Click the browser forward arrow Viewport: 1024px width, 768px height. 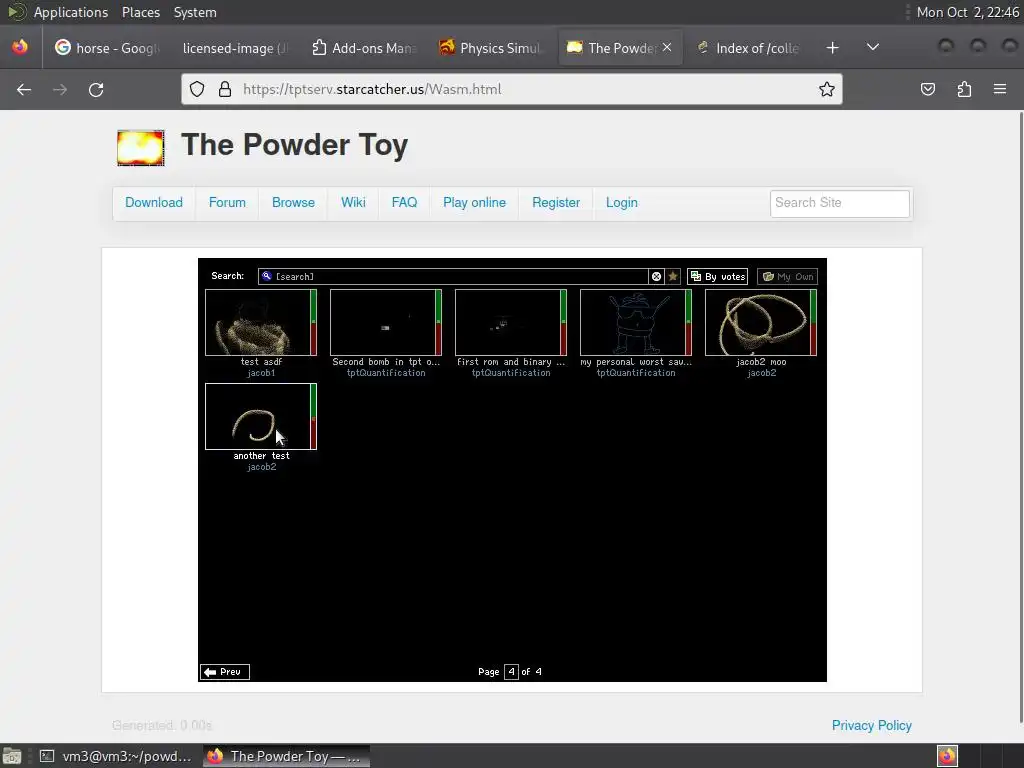coord(60,89)
